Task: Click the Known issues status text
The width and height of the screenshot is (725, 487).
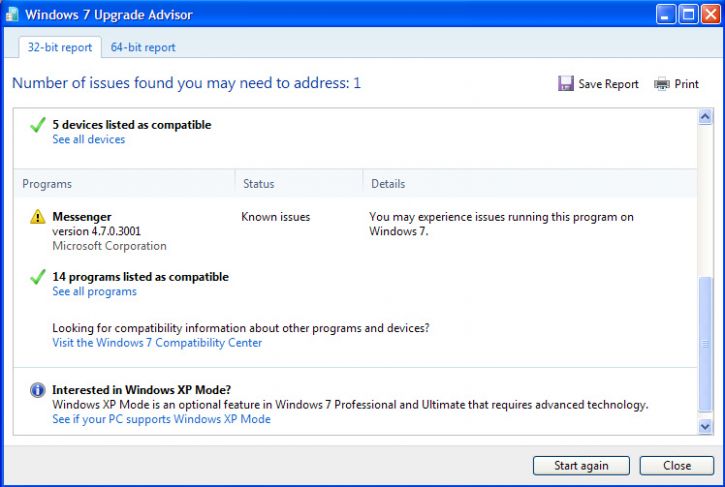Action: (x=276, y=217)
